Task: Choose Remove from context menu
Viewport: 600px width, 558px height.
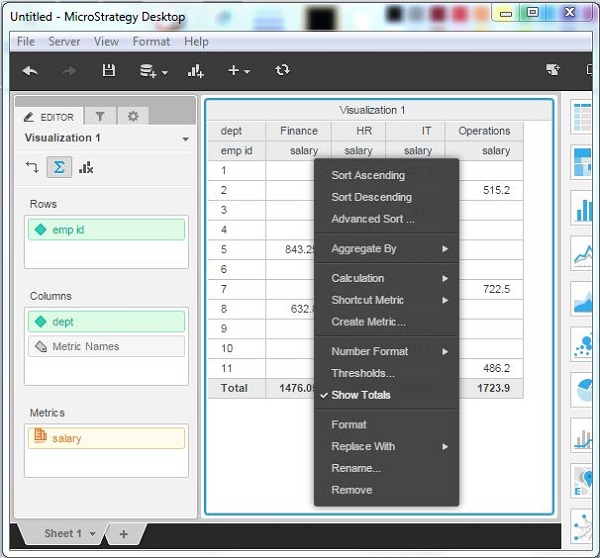Action: 386,490
